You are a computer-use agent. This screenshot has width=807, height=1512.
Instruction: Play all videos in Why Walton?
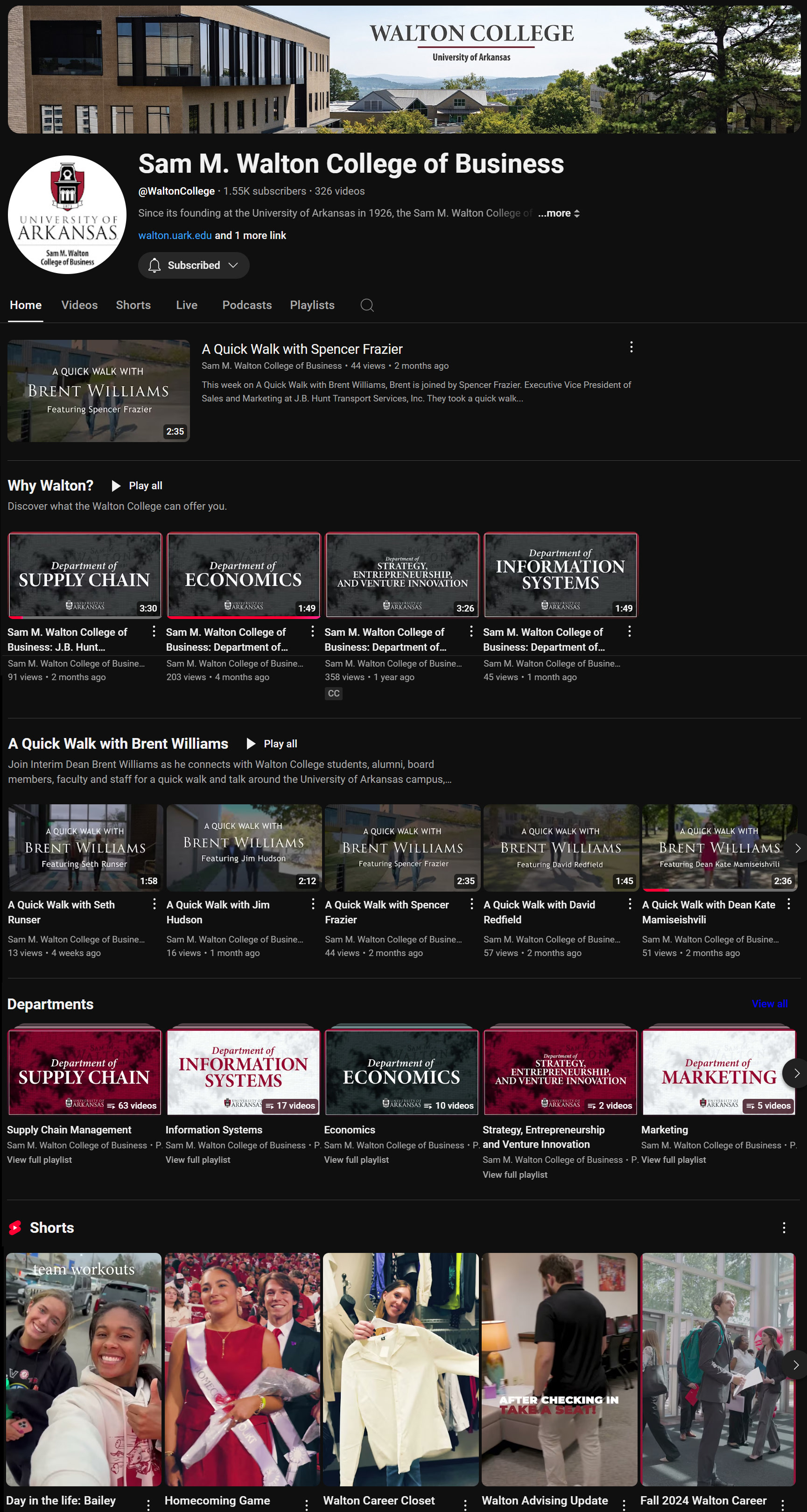click(136, 486)
